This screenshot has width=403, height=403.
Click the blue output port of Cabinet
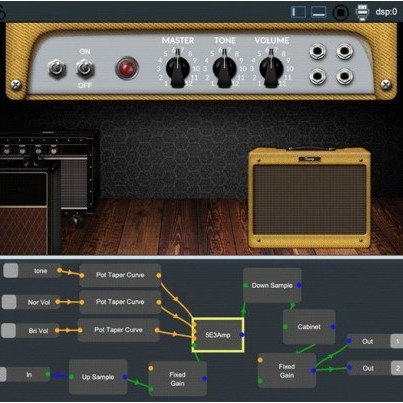tap(333, 327)
